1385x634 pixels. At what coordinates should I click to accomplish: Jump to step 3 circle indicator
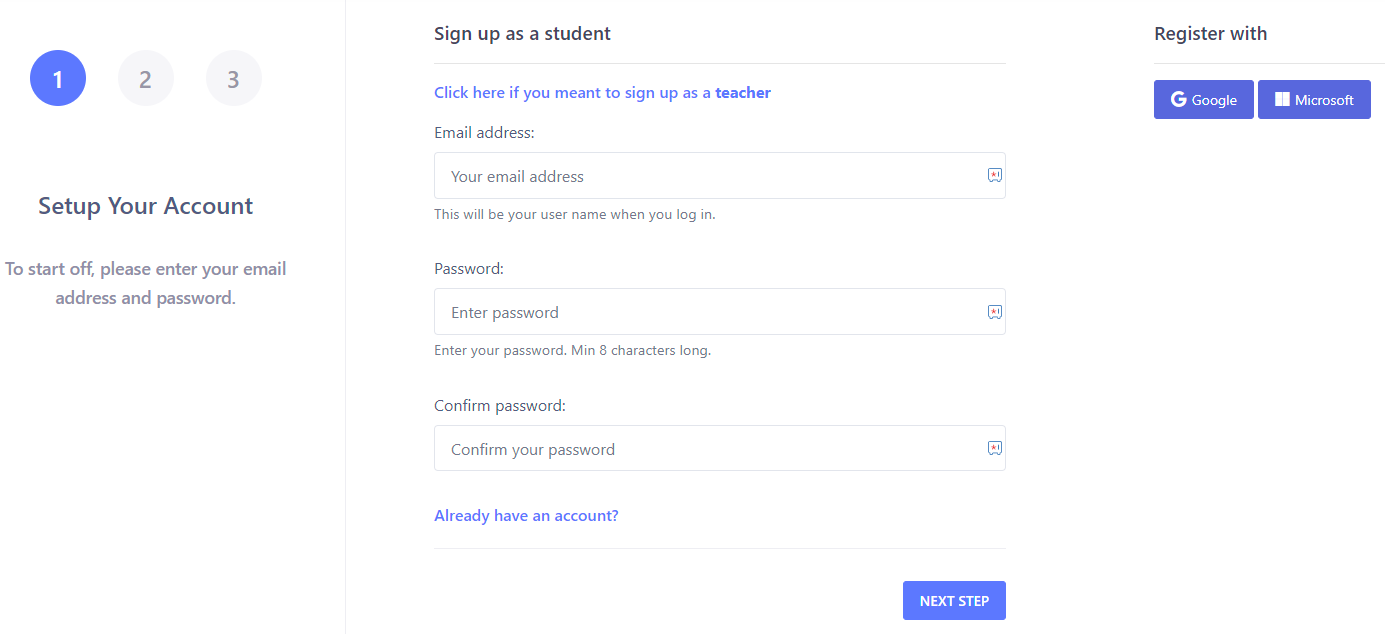pos(234,78)
